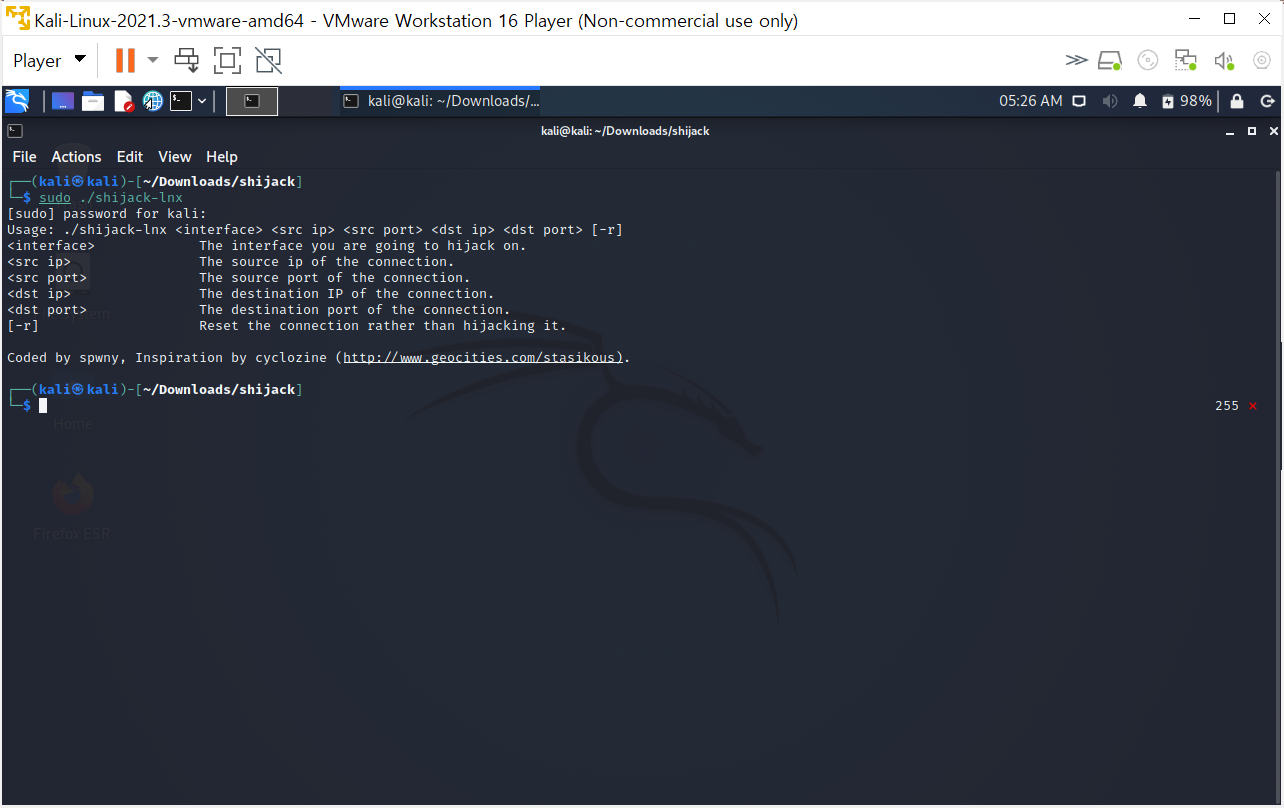Open the VMware sound card device icon
Screen dimensions: 1284x808
[1224, 61]
